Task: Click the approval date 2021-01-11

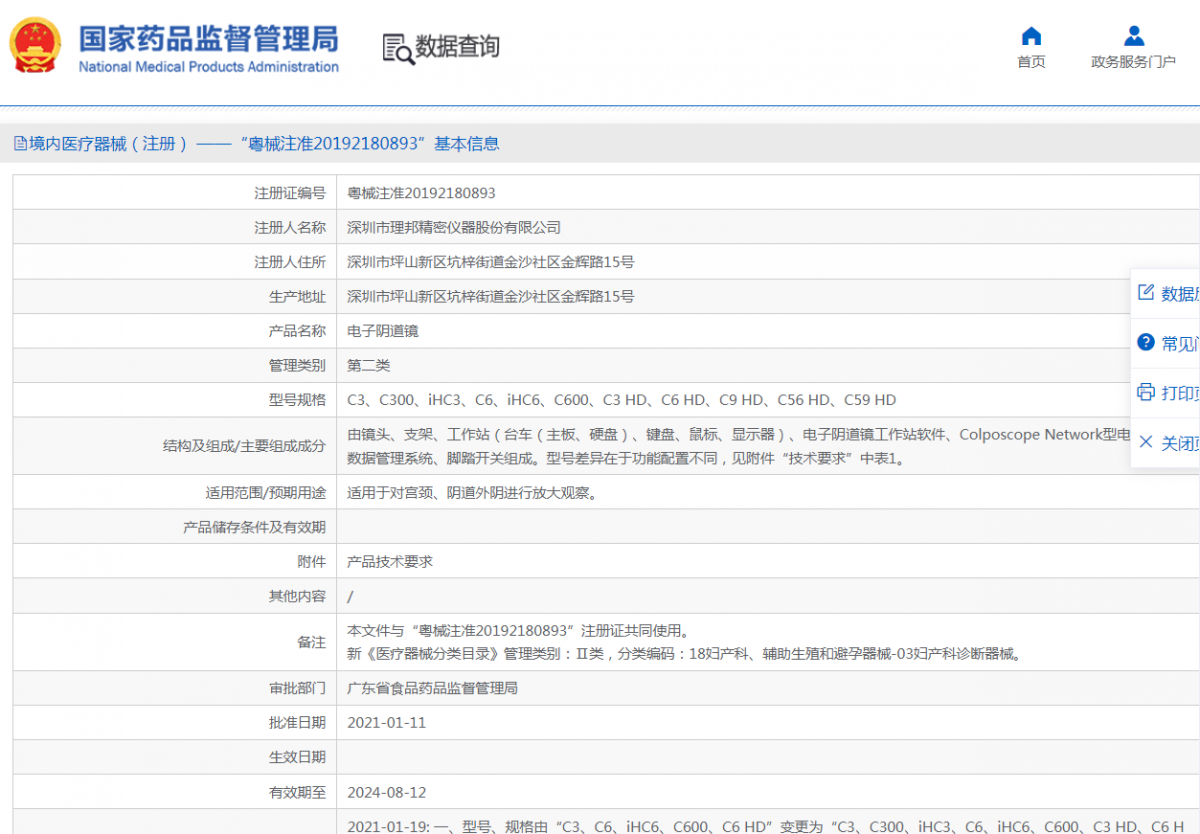Action: click(386, 722)
